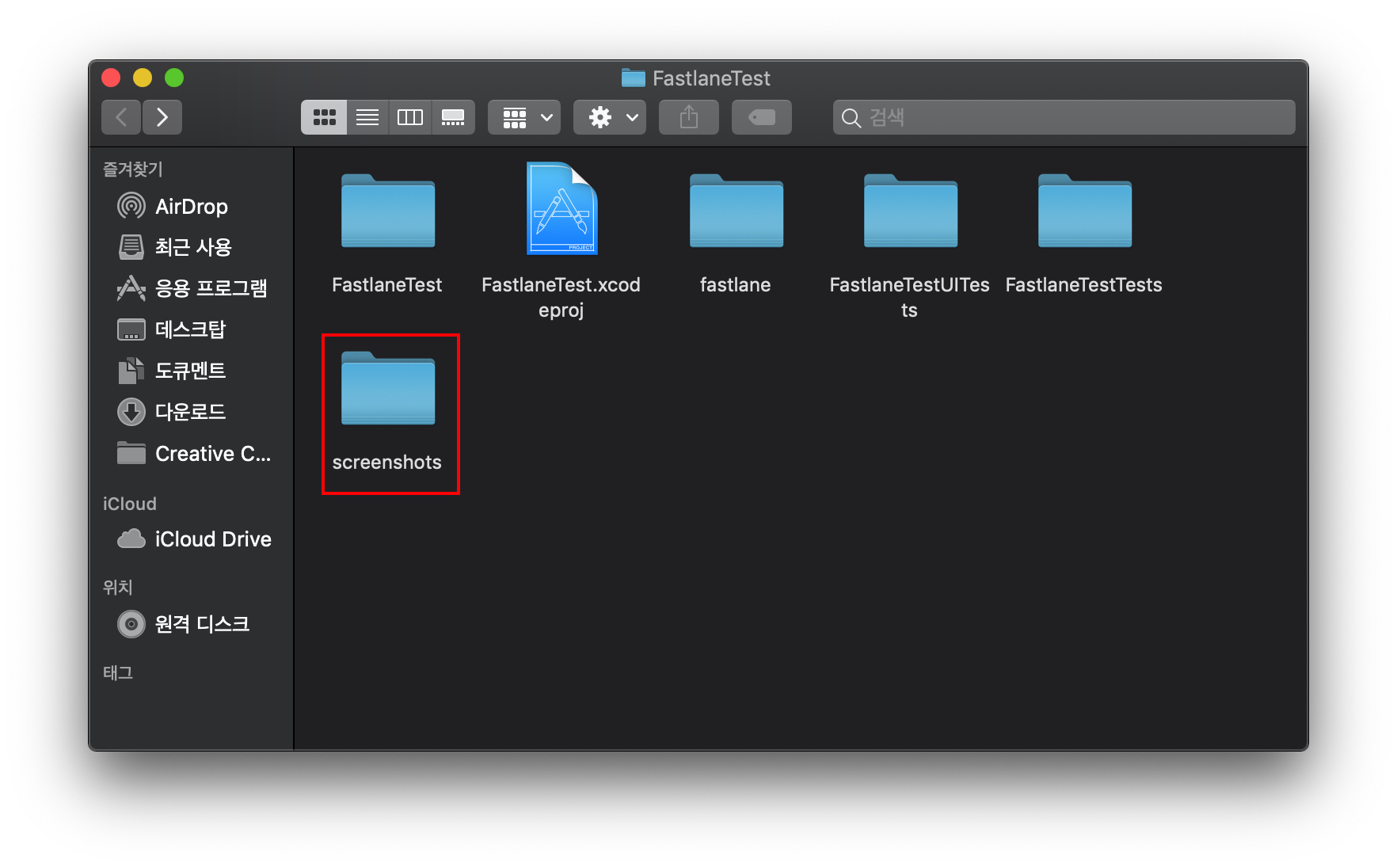Open the Creative C... sidebar folder

191,454
